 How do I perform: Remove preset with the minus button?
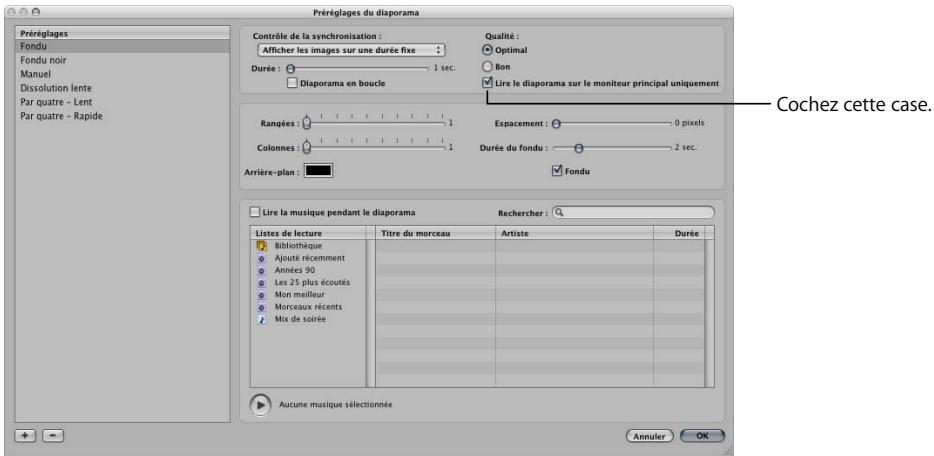(x=52, y=435)
